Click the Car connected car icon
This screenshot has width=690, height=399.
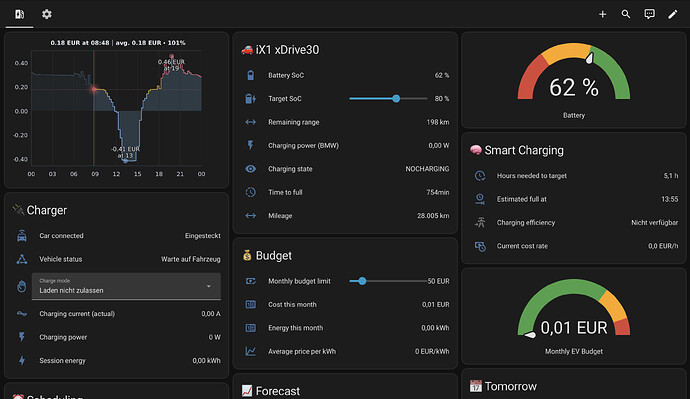coord(22,236)
